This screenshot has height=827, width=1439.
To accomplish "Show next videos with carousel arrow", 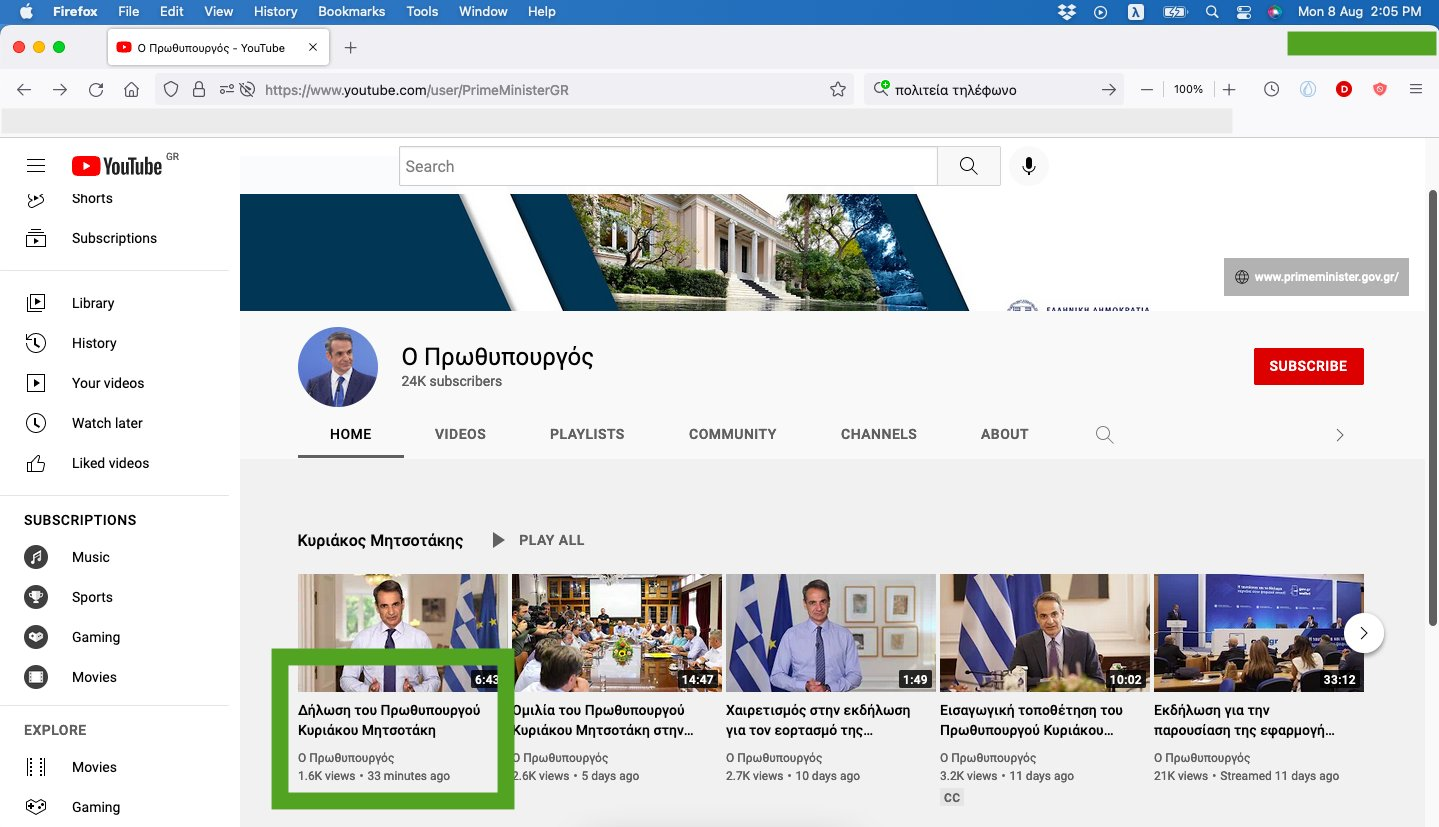I will (x=1364, y=632).
